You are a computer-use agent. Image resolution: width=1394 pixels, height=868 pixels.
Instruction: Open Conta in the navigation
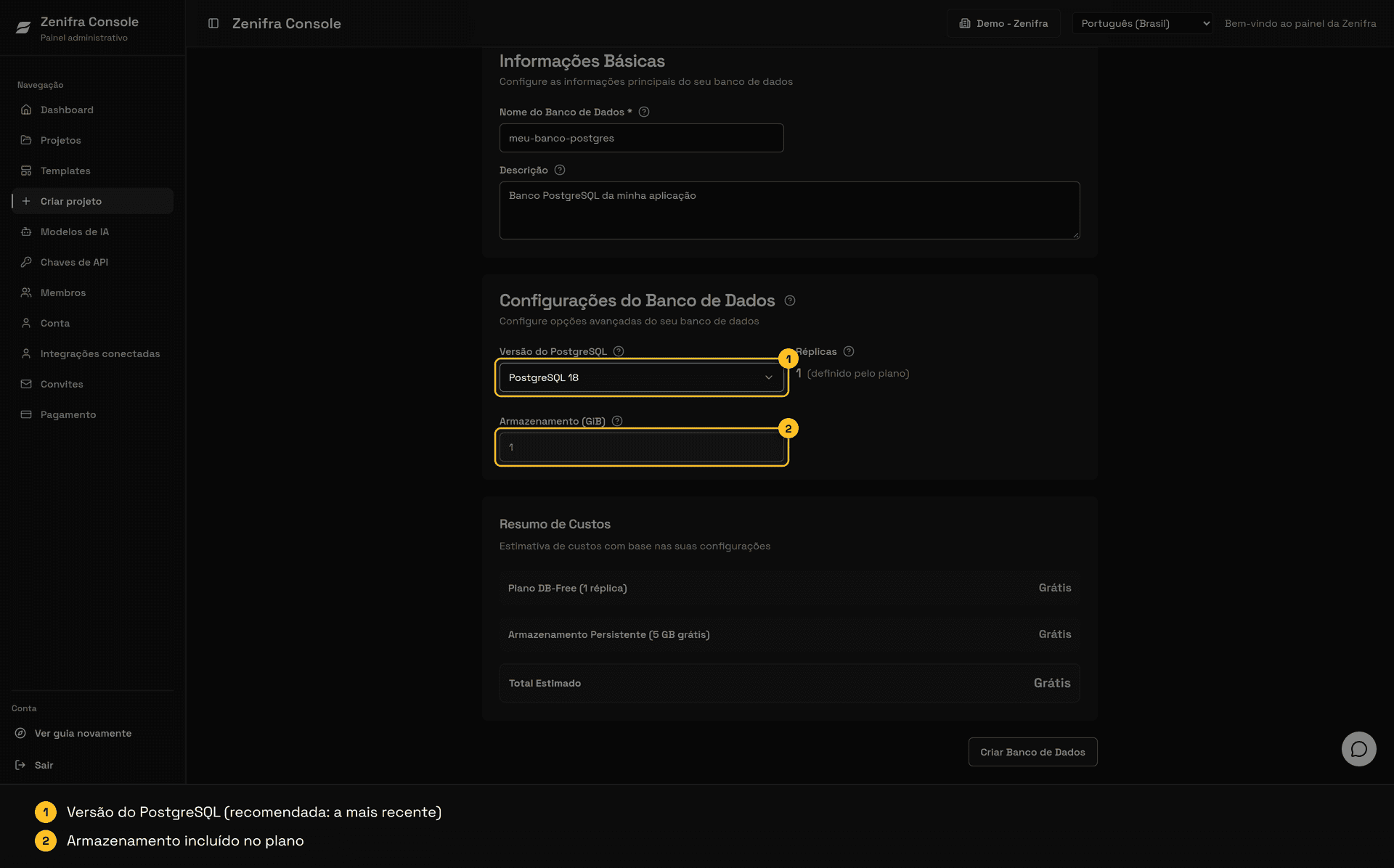pos(93,323)
